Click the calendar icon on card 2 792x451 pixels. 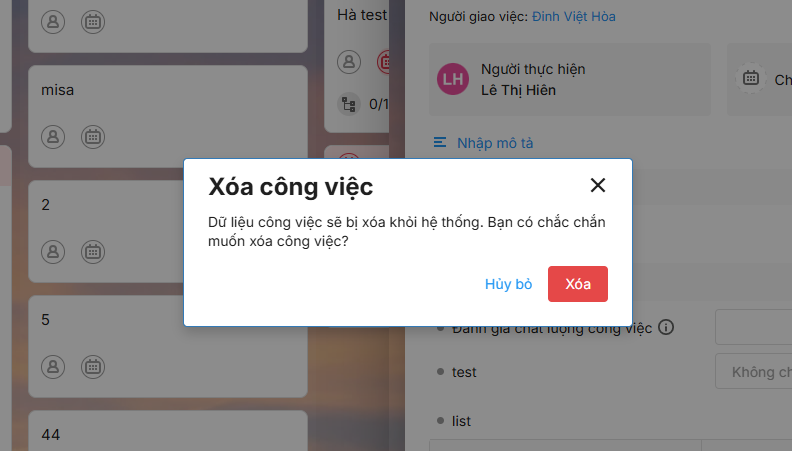tap(93, 252)
